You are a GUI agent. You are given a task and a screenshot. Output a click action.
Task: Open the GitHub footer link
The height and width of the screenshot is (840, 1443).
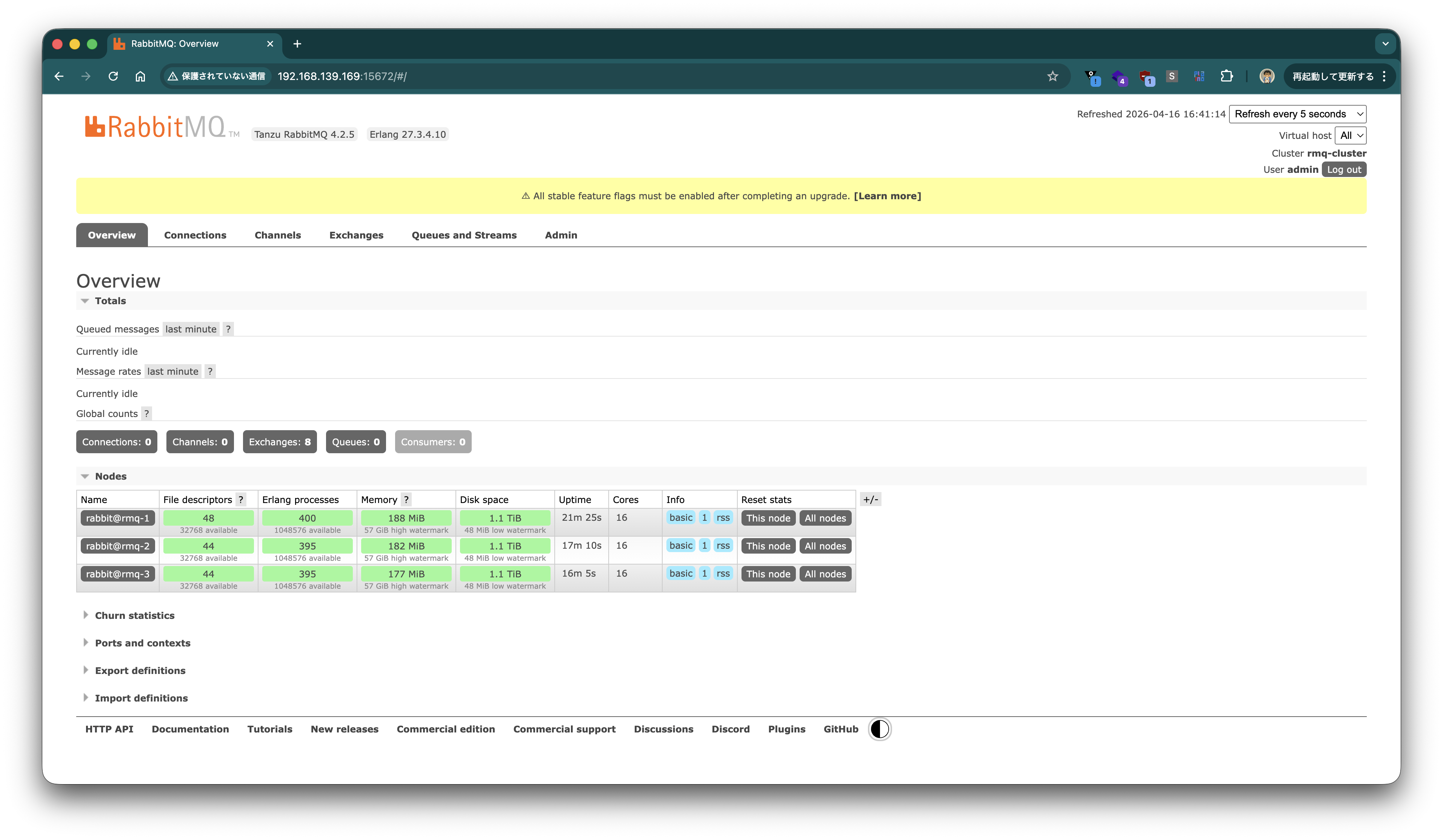(x=841, y=729)
